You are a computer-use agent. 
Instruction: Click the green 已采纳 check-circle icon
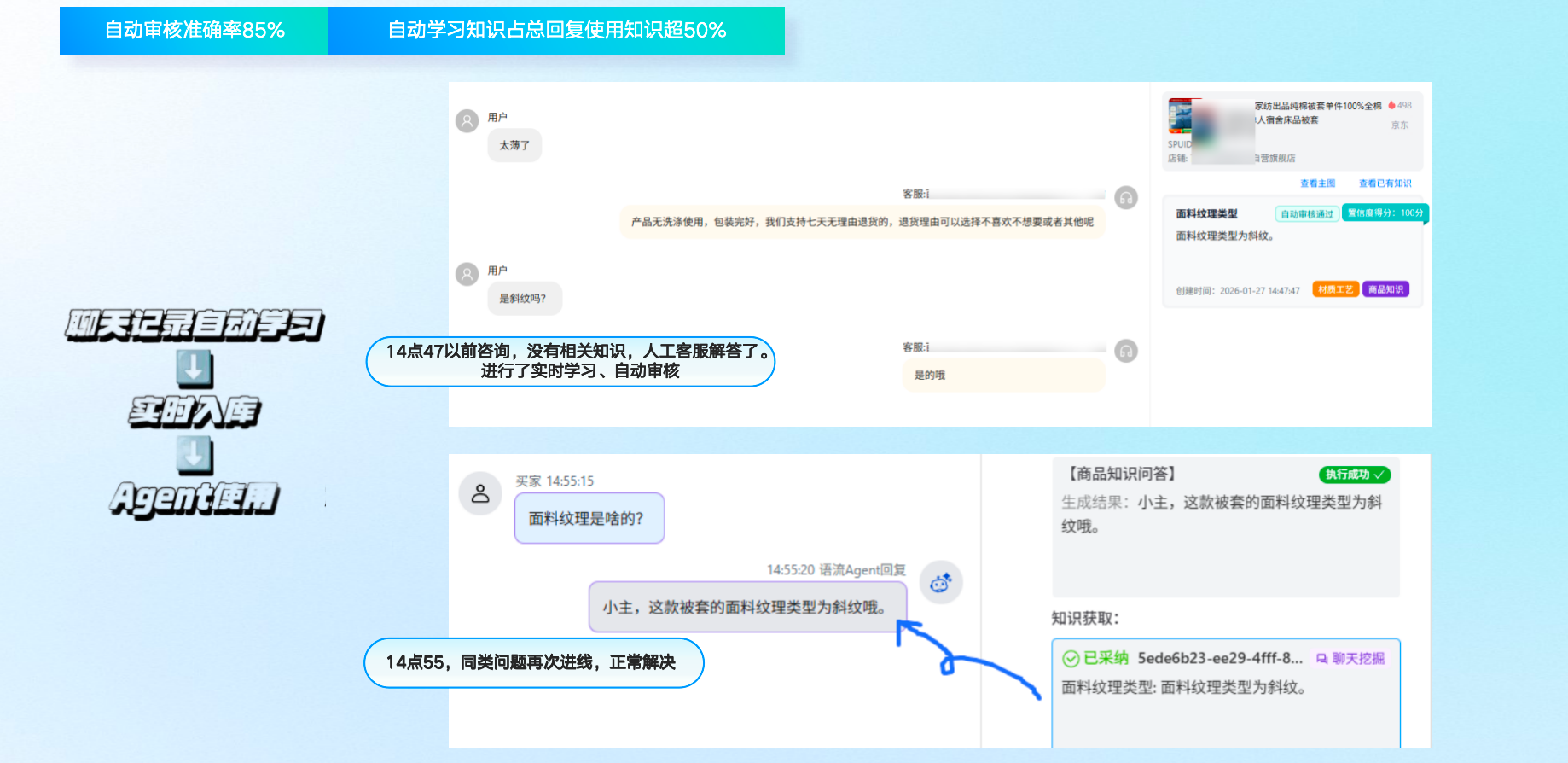[x=1071, y=658]
